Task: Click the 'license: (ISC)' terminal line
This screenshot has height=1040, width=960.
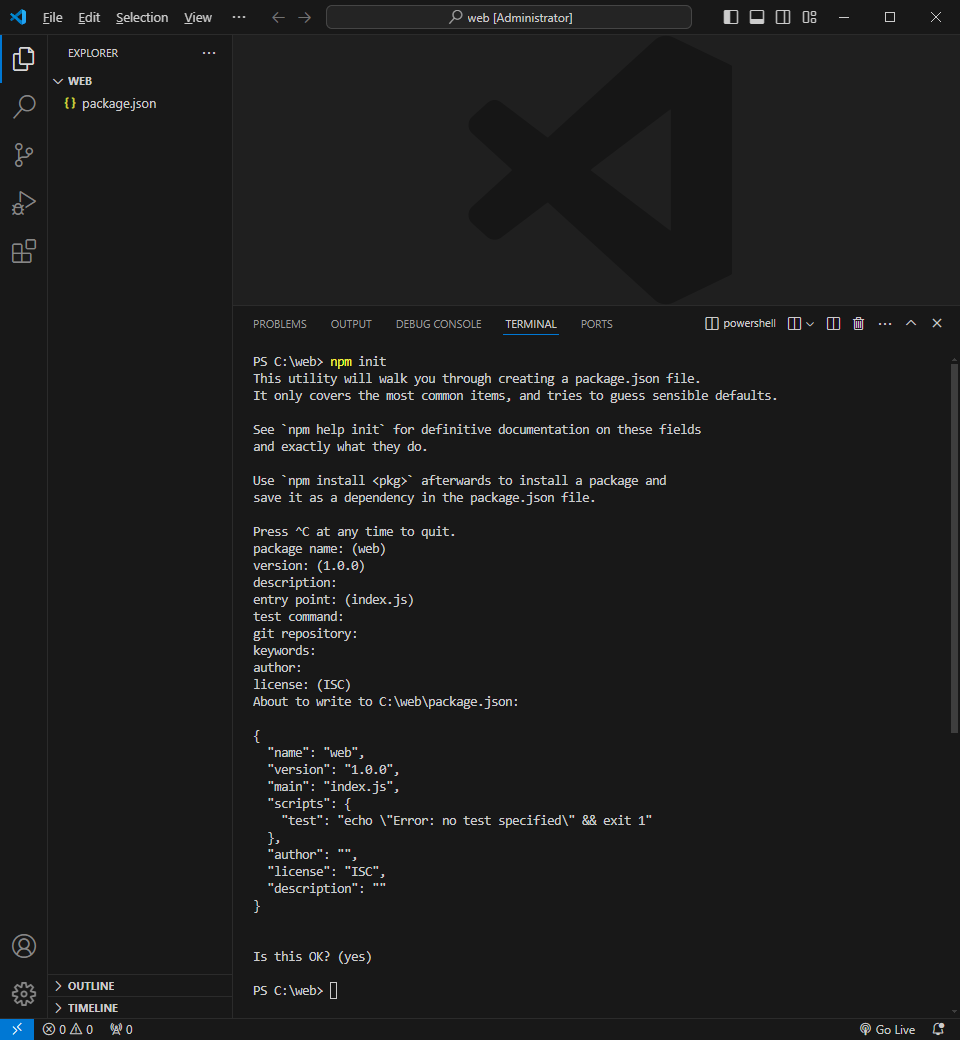Action: [x=302, y=684]
